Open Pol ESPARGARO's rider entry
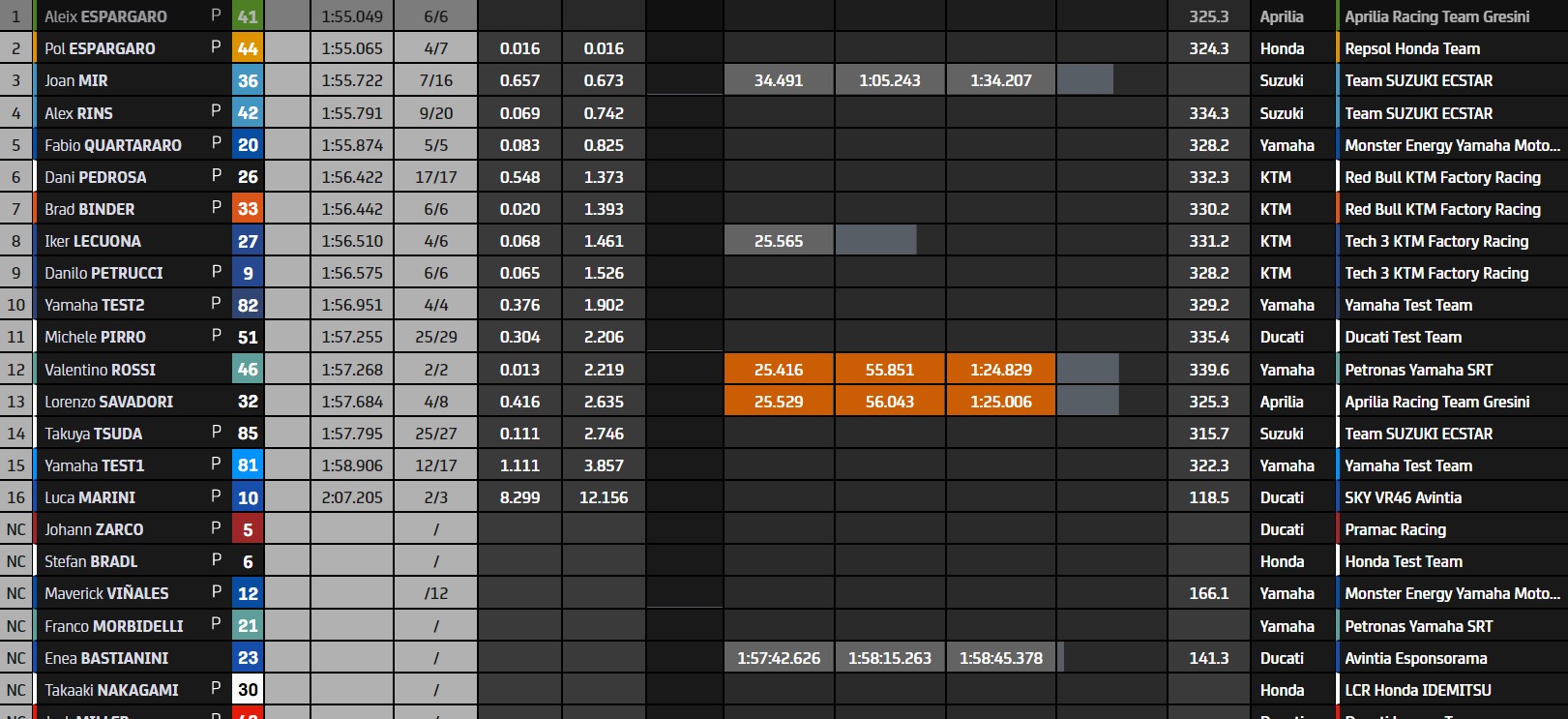The width and height of the screenshot is (1568, 719). [x=100, y=48]
